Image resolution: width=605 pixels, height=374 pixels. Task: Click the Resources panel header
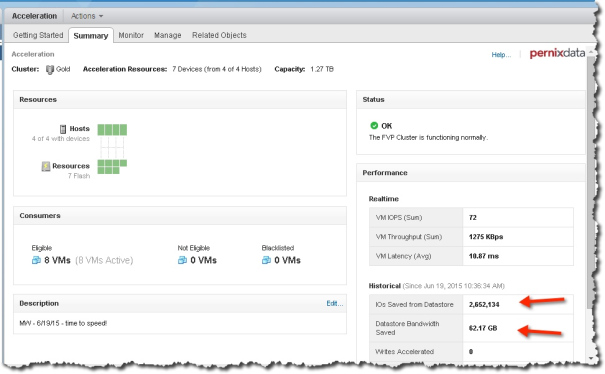[180, 100]
